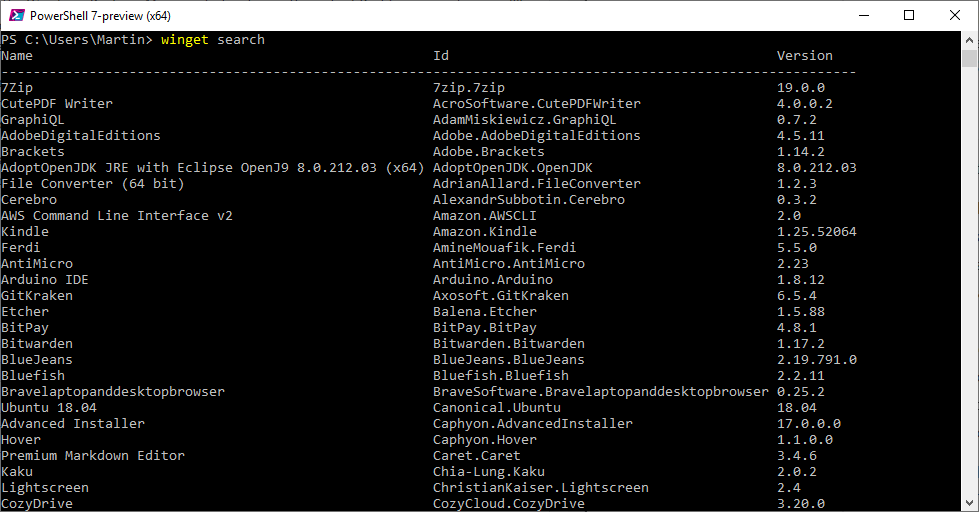
Task: Click the vertical scrollbar thumb
Action: click(x=970, y=58)
